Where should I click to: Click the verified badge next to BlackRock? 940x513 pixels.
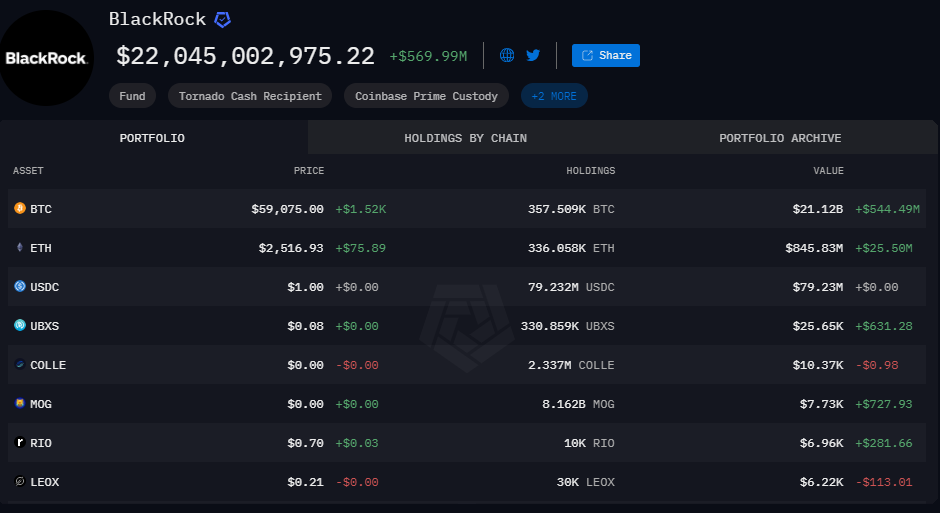click(222, 20)
